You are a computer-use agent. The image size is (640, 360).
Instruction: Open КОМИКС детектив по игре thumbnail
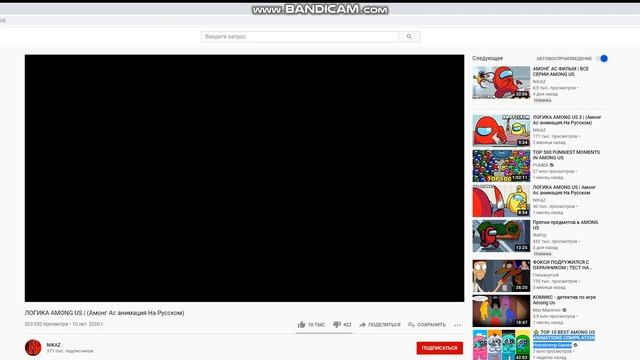pos(501,311)
